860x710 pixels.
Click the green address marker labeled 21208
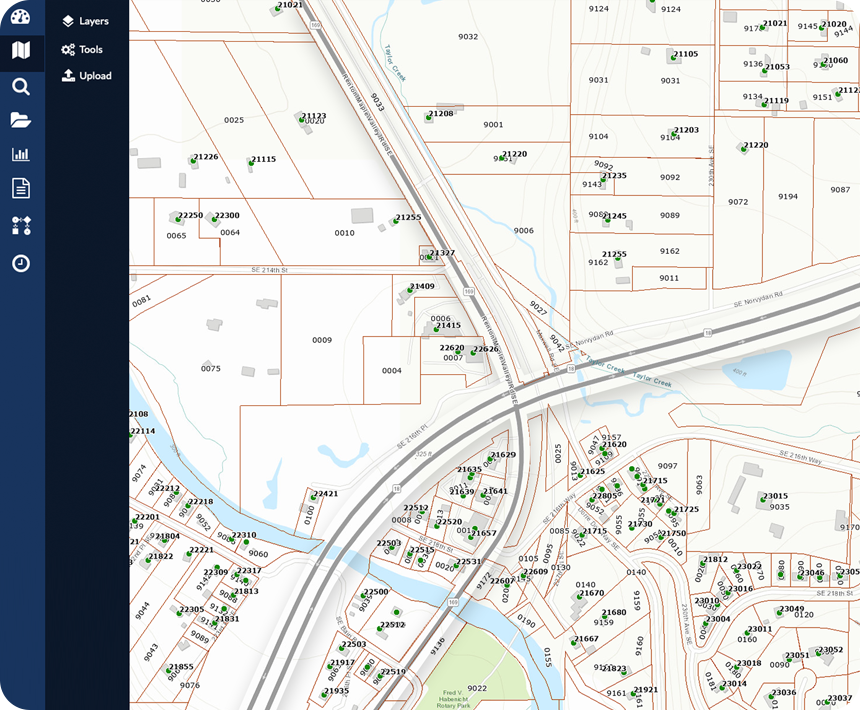pyautogui.click(x=429, y=118)
